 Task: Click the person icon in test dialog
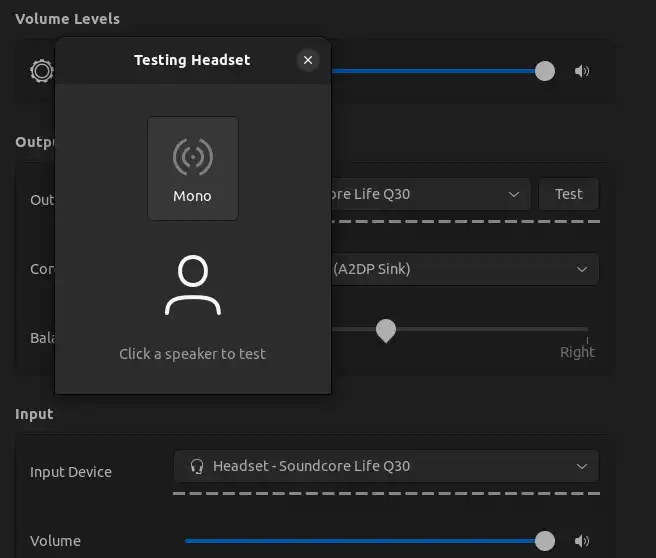[x=193, y=285]
